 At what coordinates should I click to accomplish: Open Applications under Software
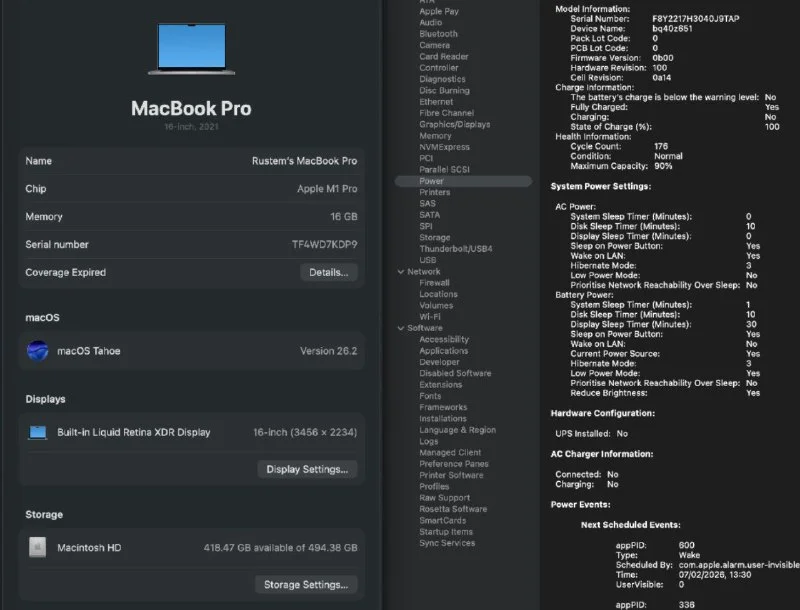click(443, 351)
